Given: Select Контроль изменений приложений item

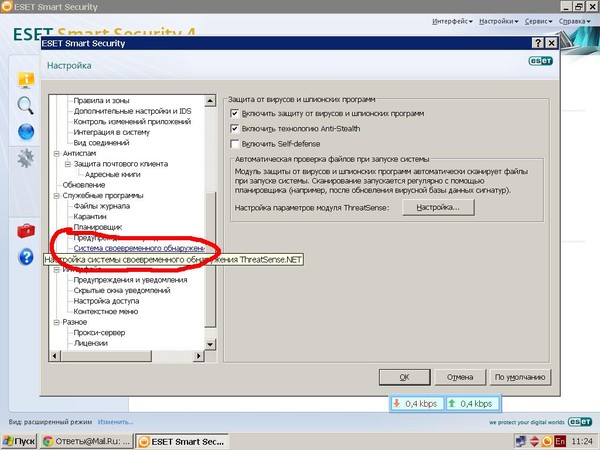Looking at the screenshot, I should coord(132,122).
